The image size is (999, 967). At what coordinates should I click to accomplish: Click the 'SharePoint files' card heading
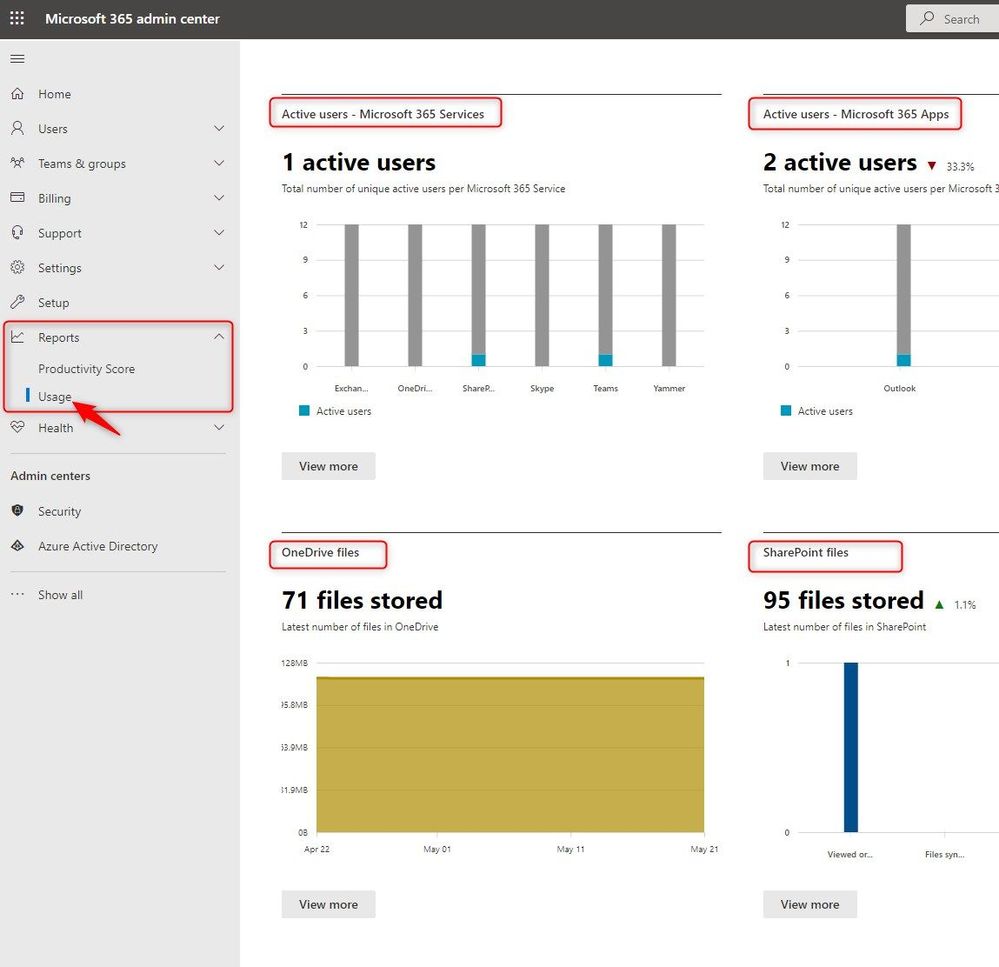tap(806, 552)
